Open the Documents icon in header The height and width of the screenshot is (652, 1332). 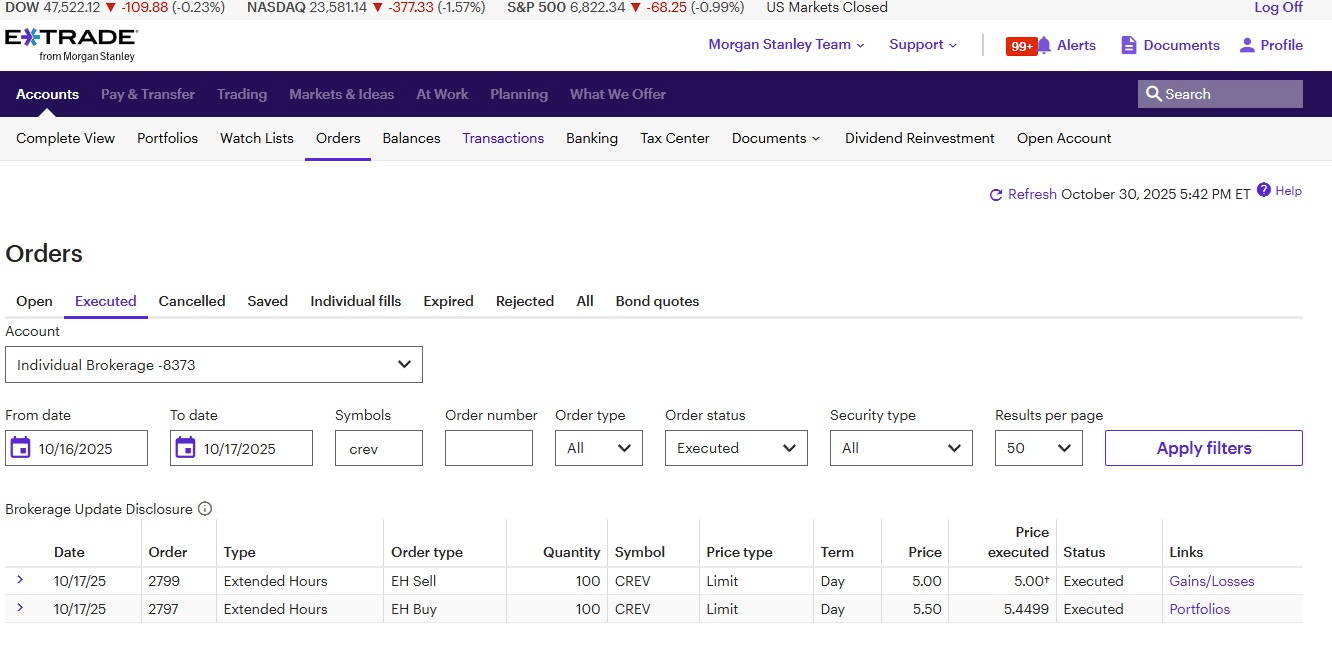1129,45
